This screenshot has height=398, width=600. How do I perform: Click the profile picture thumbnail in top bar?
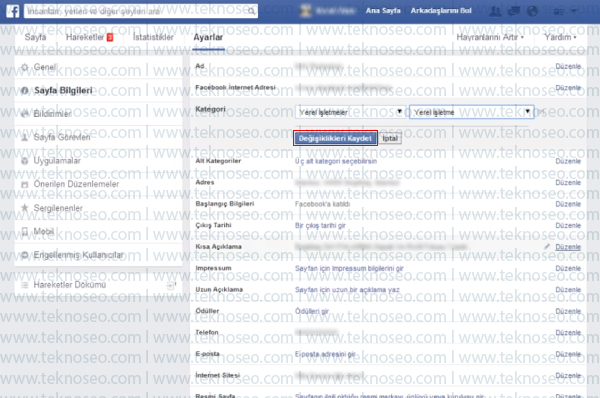point(306,11)
